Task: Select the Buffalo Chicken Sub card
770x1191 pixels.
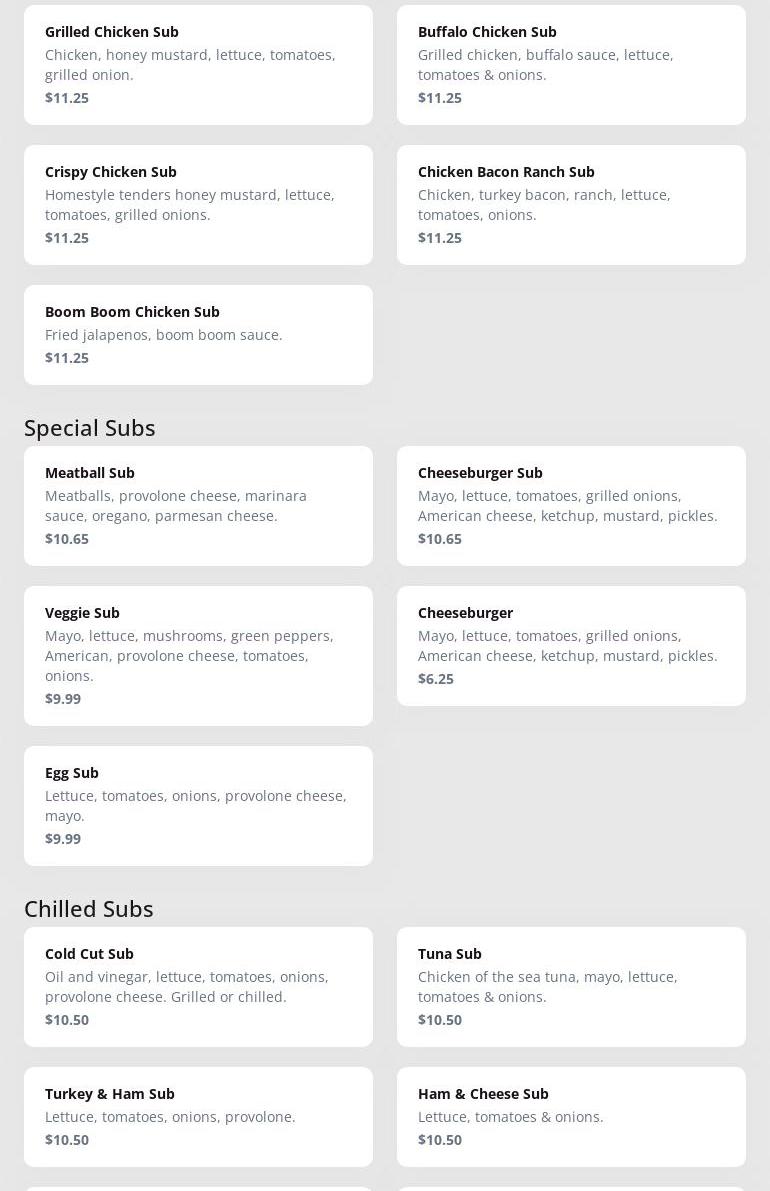Action: coord(571,65)
